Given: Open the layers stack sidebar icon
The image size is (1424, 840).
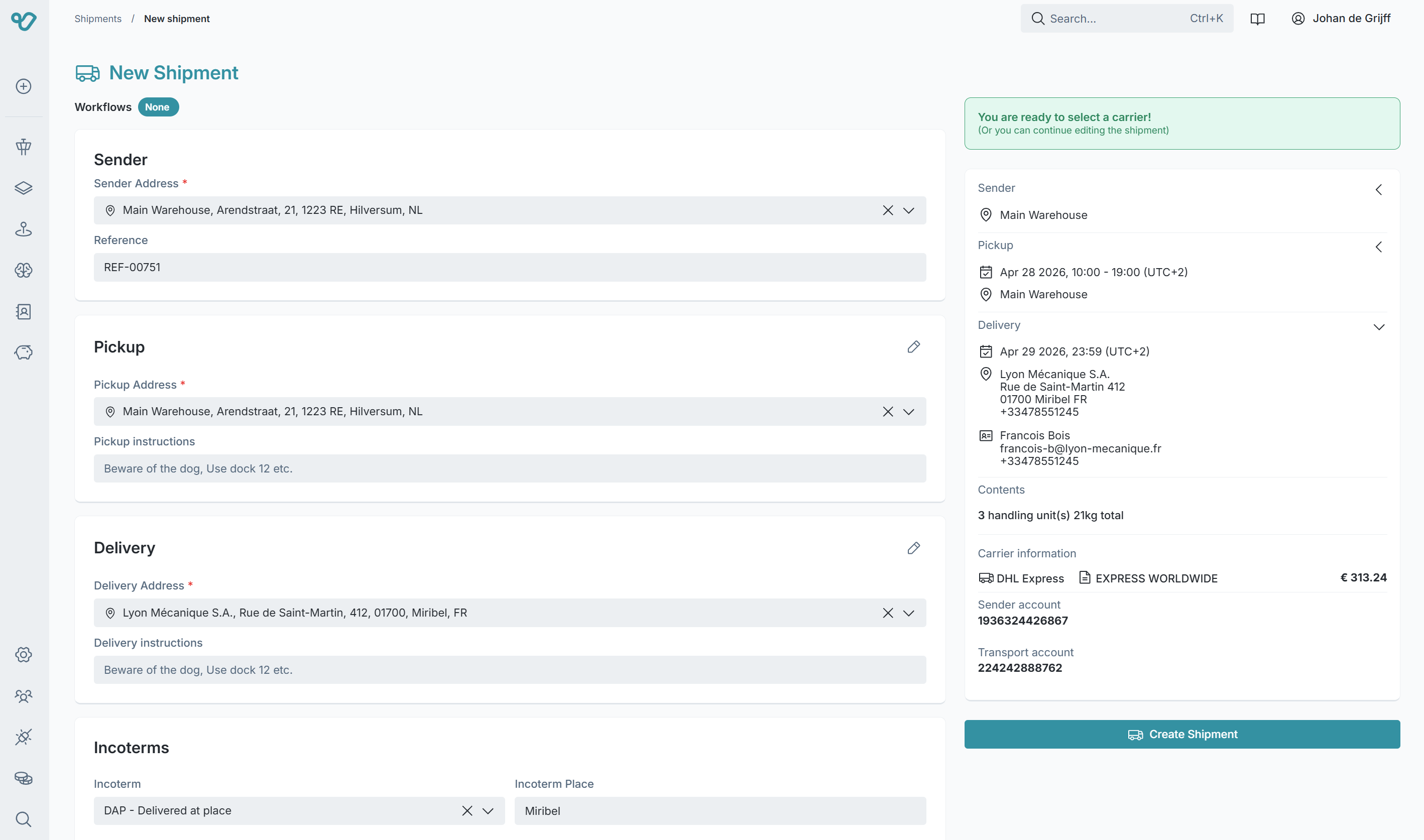Looking at the screenshot, I should click(x=23, y=188).
